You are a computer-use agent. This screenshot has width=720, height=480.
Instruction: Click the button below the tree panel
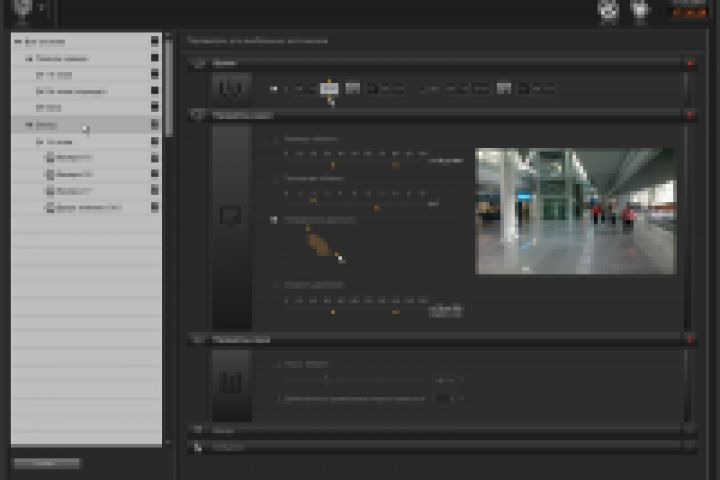click(x=46, y=463)
